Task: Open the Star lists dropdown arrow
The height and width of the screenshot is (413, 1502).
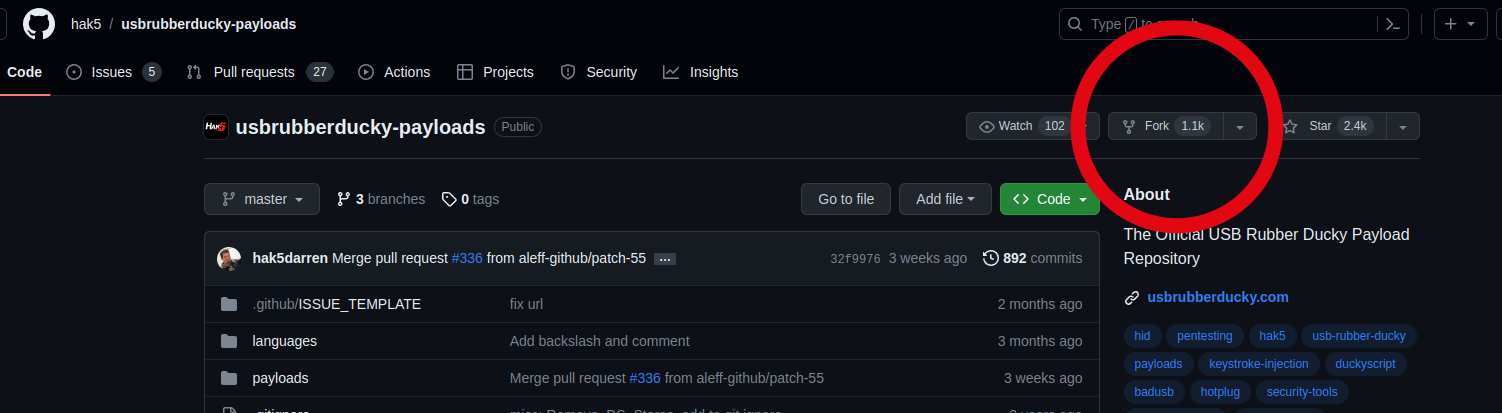Action: click(x=1403, y=127)
